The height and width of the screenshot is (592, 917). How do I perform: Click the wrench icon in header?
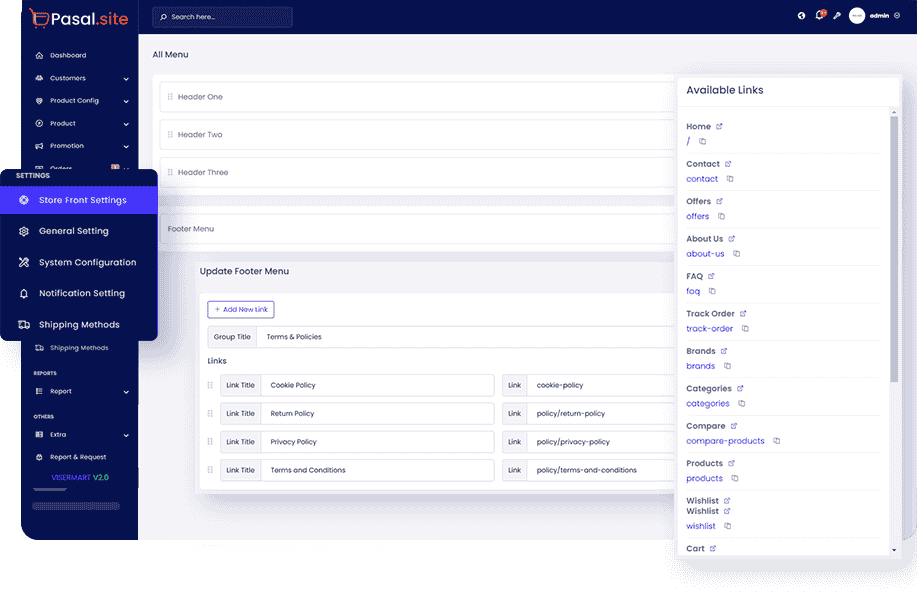[x=837, y=16]
